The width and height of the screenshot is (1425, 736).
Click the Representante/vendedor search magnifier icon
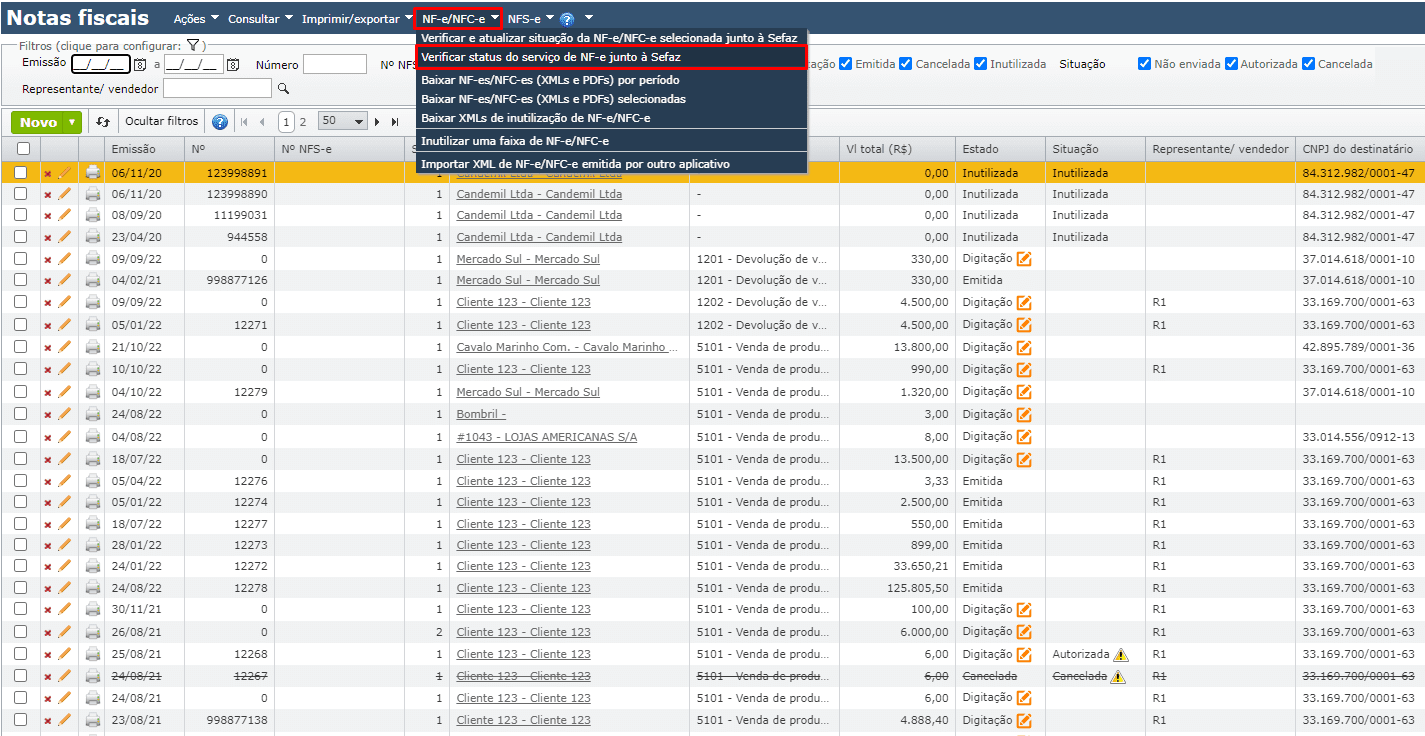[283, 89]
